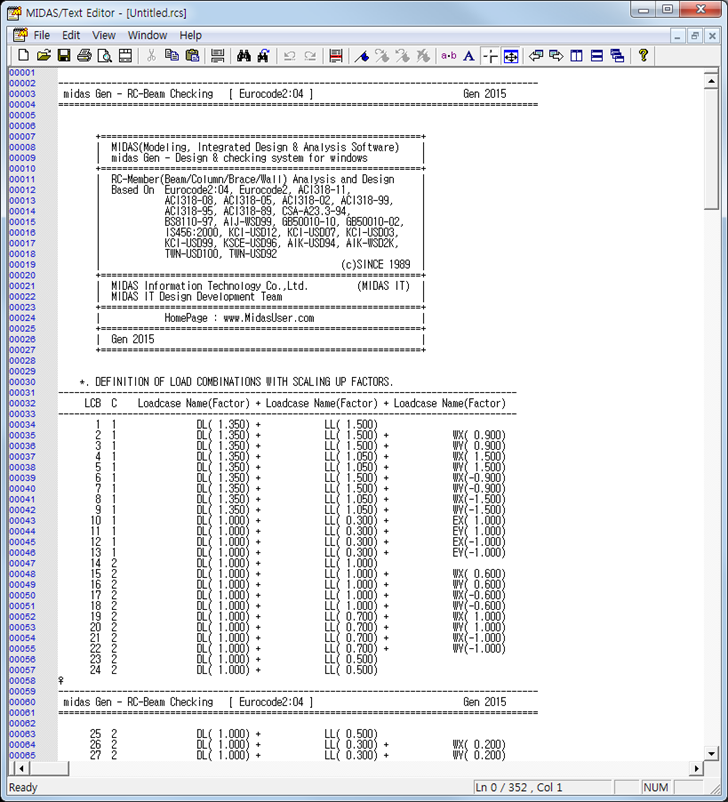This screenshot has height=802, width=728.
Task: Restore the inner document window
Action: click(694, 36)
